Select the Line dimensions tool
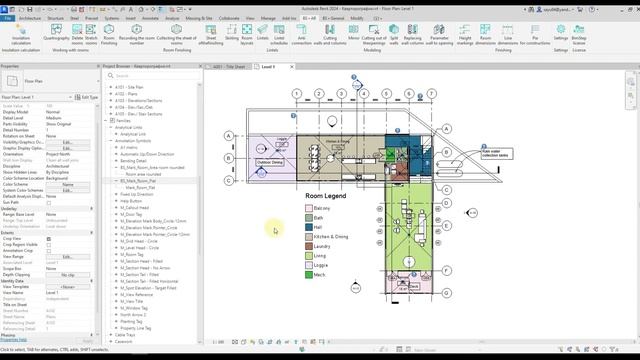The width and height of the screenshot is (640, 360). (508, 34)
